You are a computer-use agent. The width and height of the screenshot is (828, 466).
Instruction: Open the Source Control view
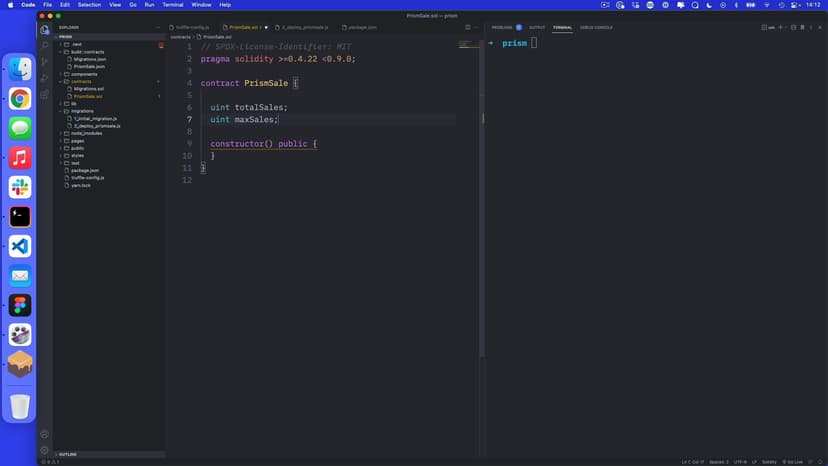(x=45, y=62)
